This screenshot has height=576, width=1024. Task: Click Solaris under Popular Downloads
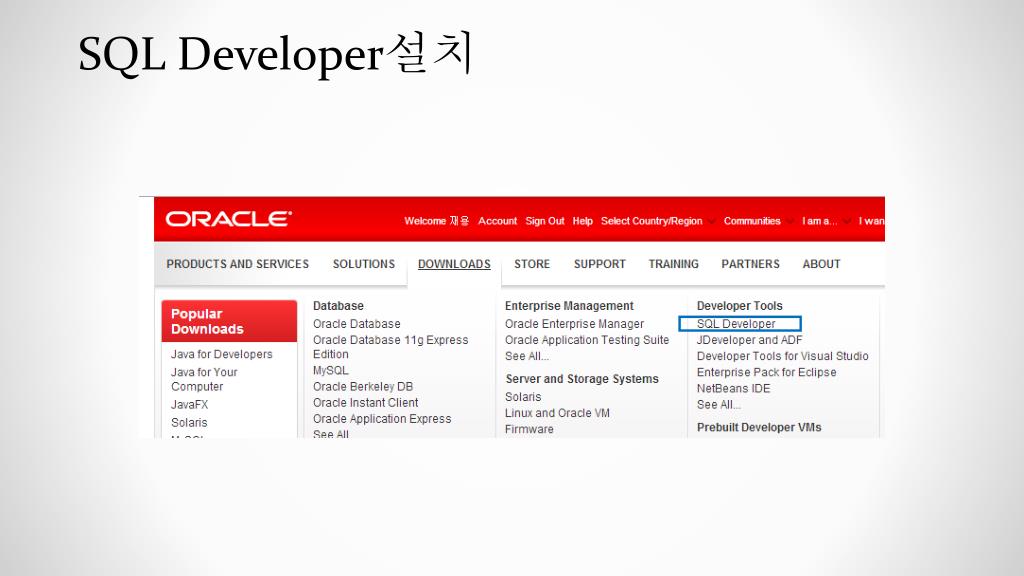[189, 423]
